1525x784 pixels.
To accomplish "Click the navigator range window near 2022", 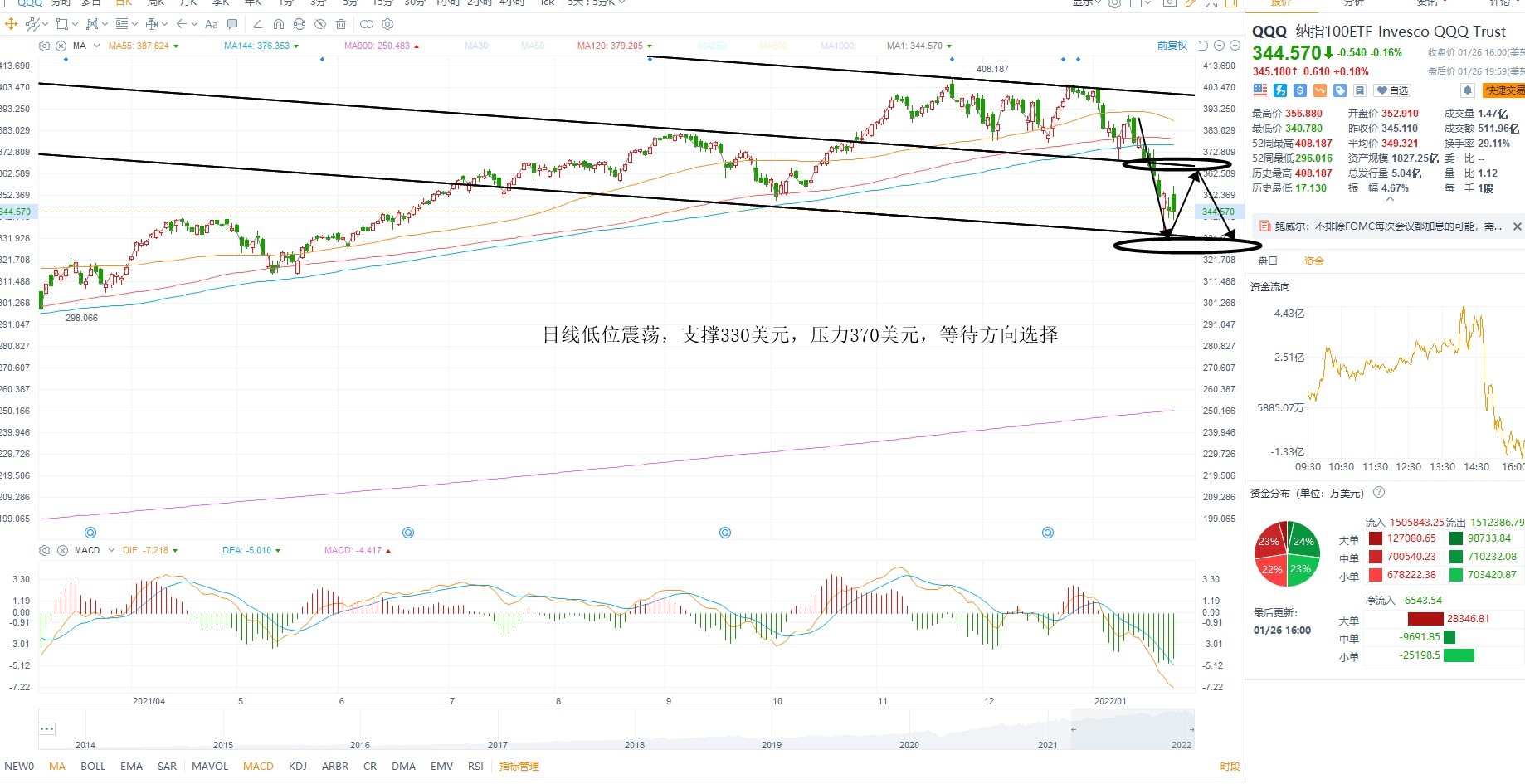I will [1133, 729].
